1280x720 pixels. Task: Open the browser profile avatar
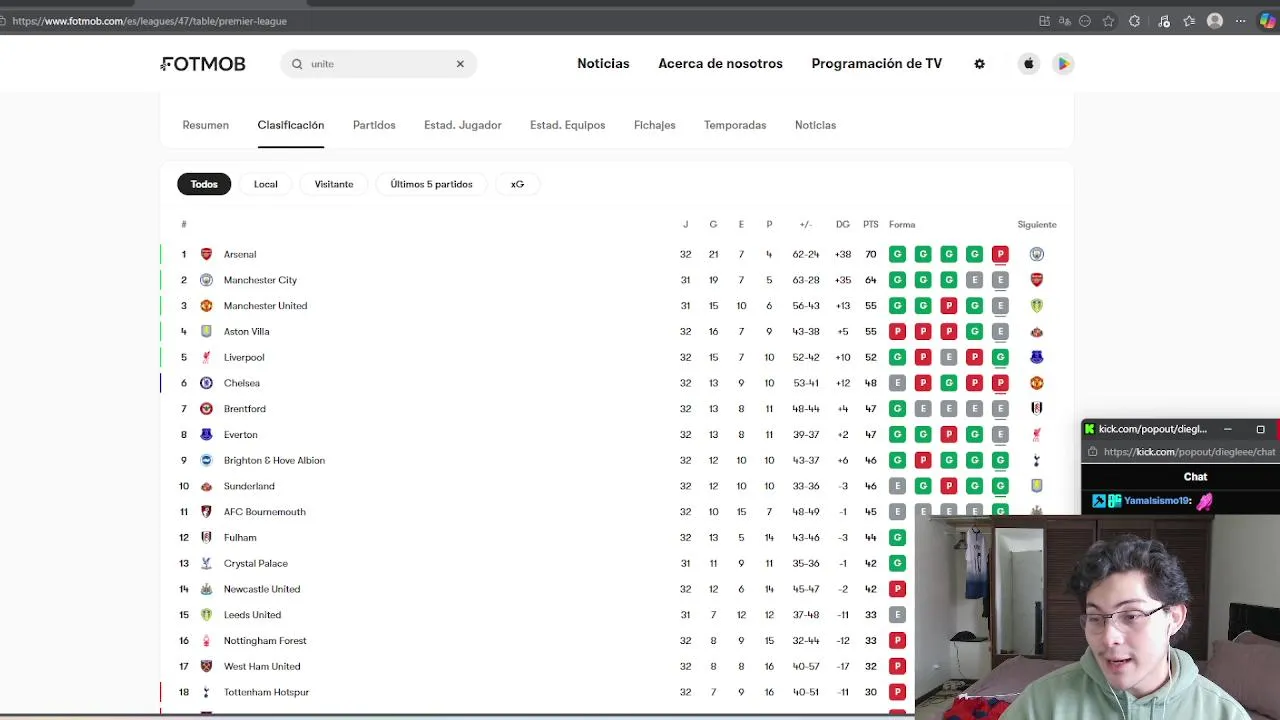click(1215, 21)
